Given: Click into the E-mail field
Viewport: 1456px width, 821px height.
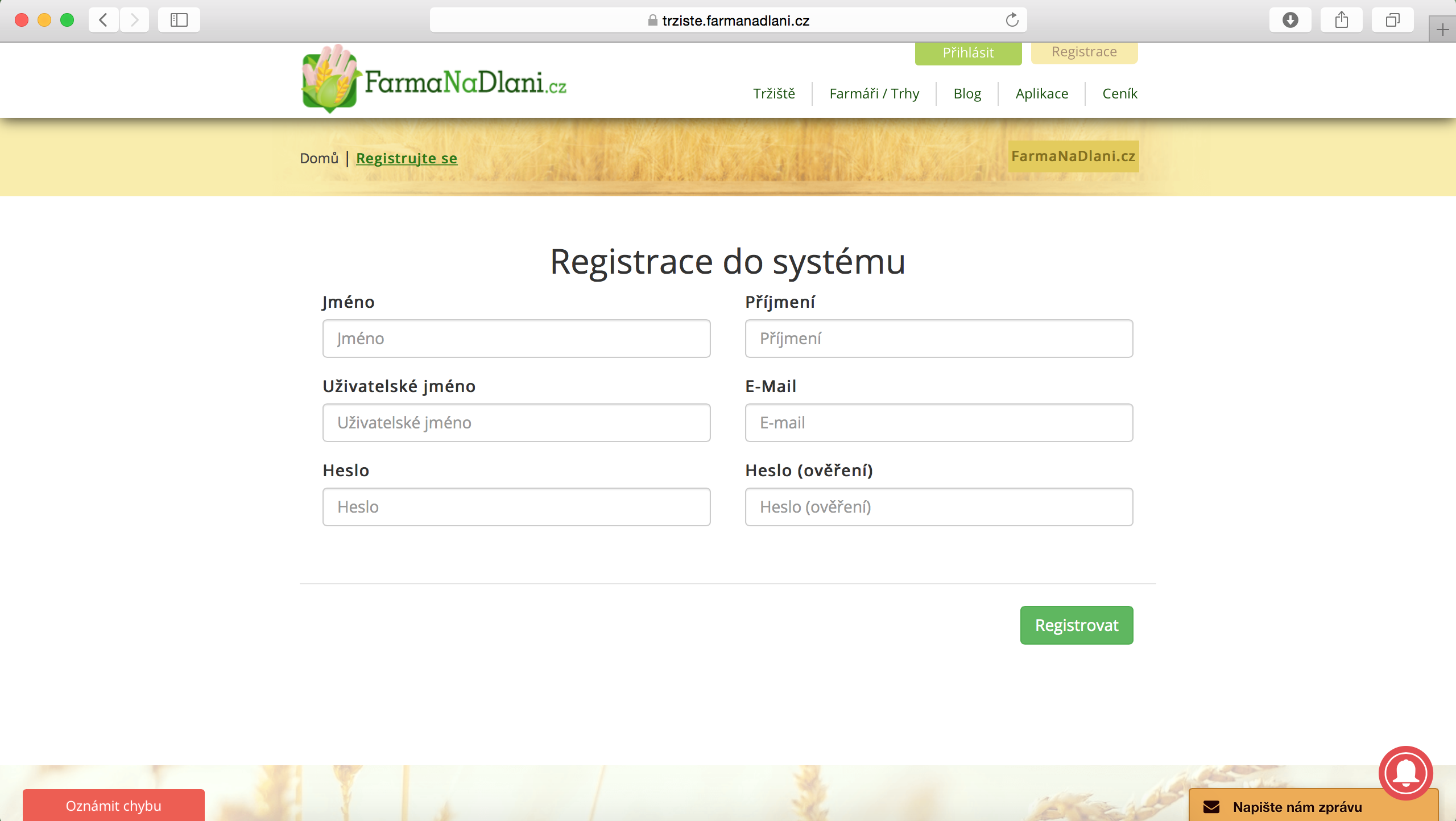Looking at the screenshot, I should tap(938, 423).
